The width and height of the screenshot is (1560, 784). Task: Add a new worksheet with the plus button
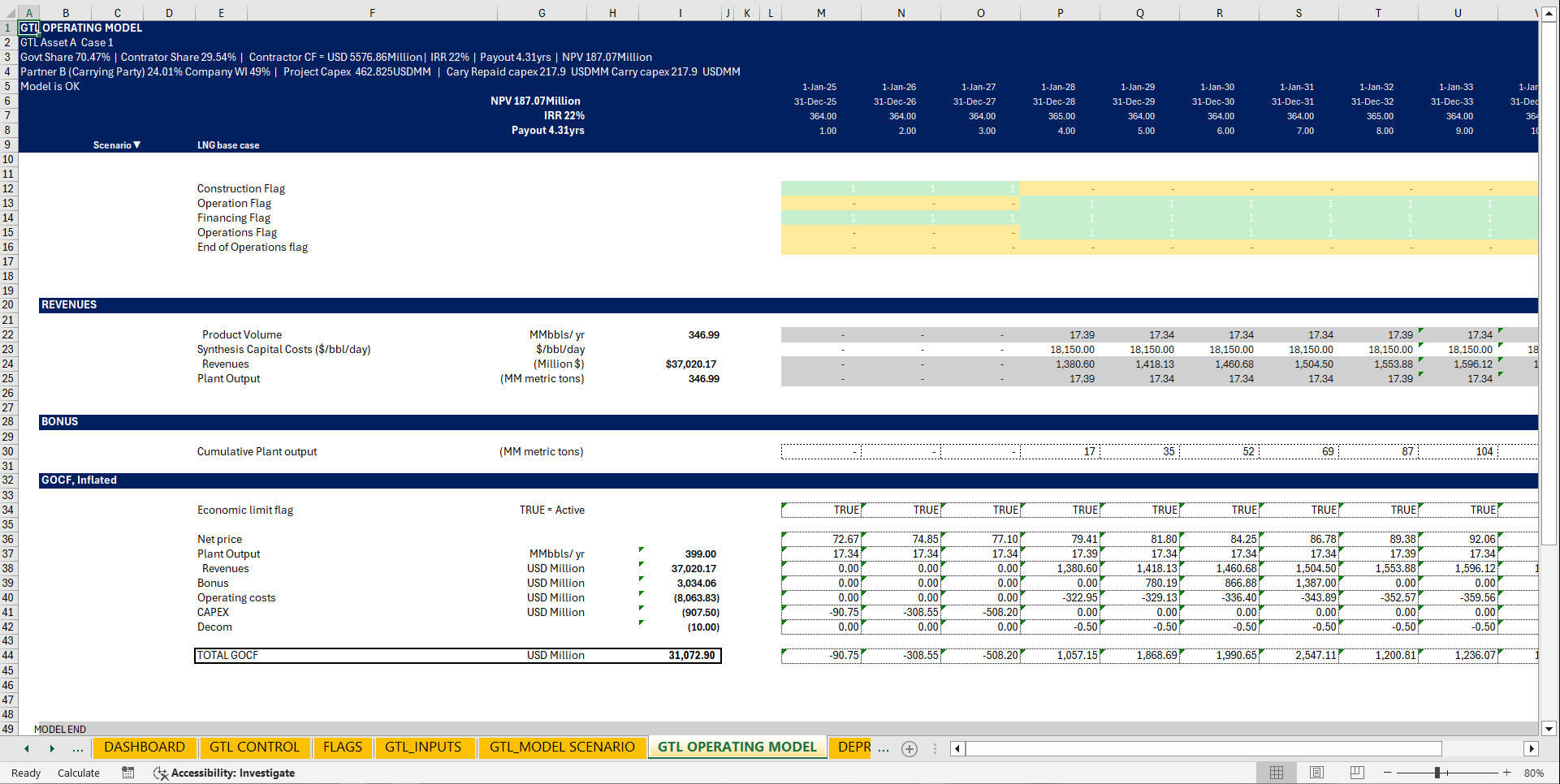(909, 748)
